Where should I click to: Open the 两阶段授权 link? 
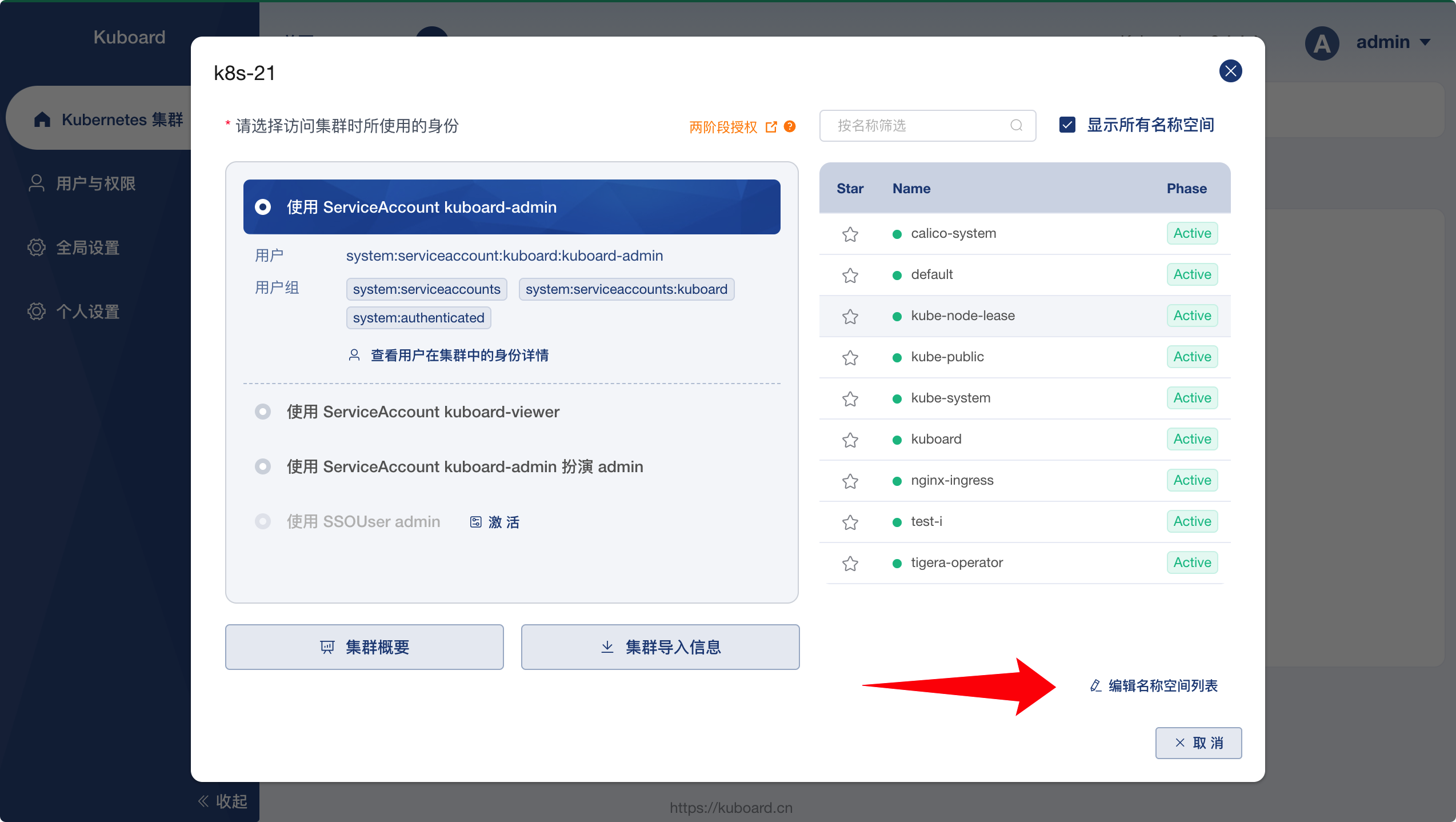coord(723,127)
